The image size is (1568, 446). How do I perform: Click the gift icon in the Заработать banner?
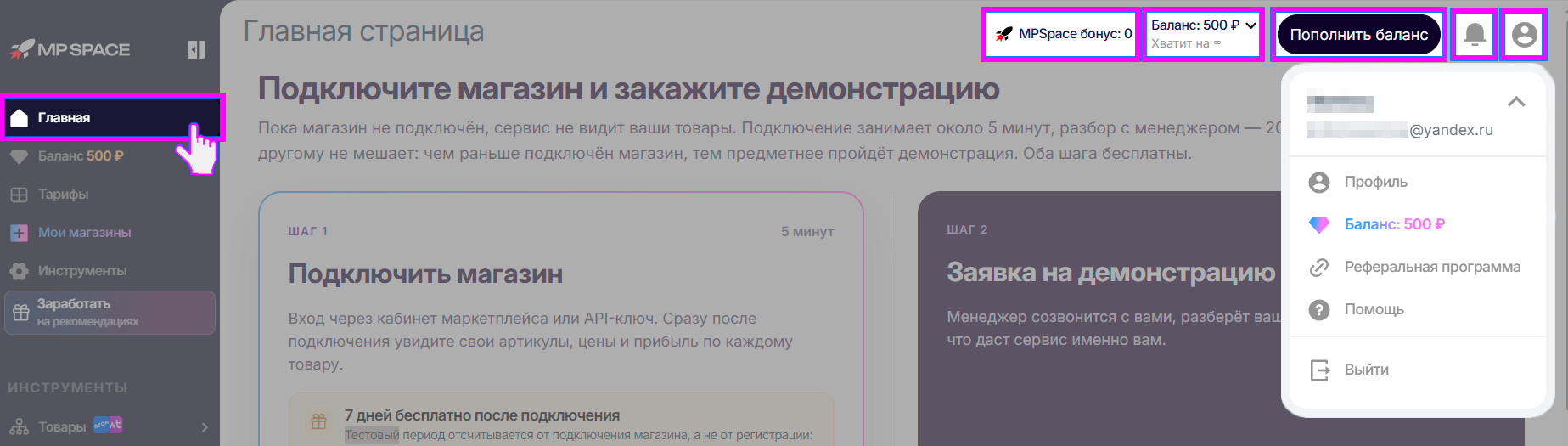tap(21, 313)
